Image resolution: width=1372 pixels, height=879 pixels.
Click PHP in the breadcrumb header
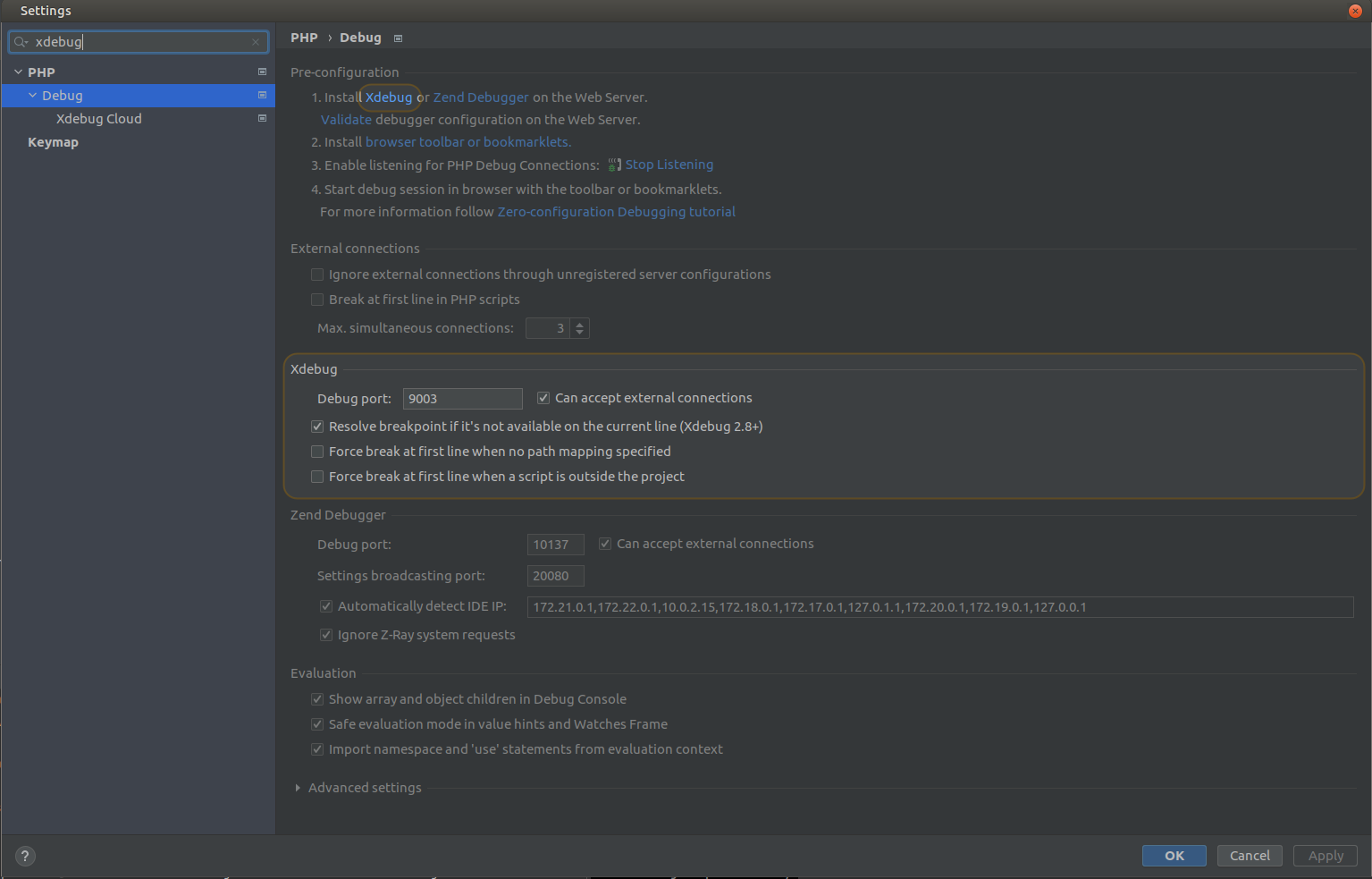[x=304, y=38]
